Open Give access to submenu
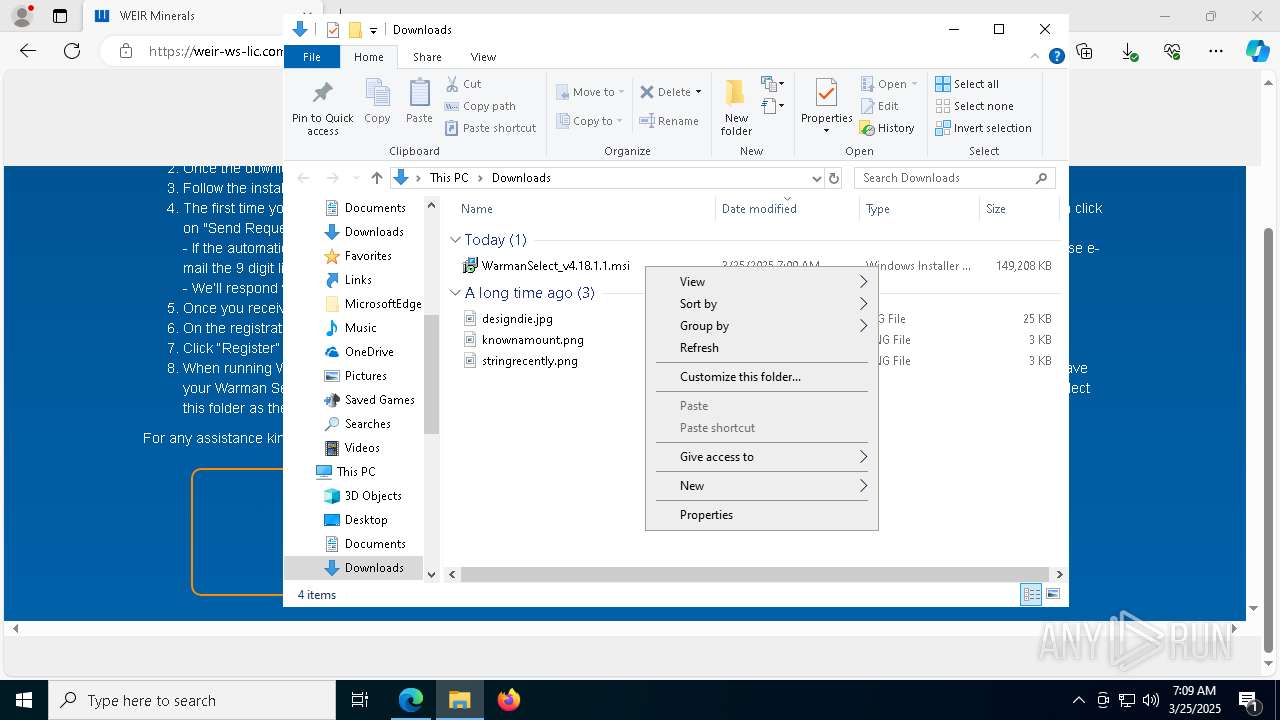This screenshot has width=1280, height=720. 762,457
